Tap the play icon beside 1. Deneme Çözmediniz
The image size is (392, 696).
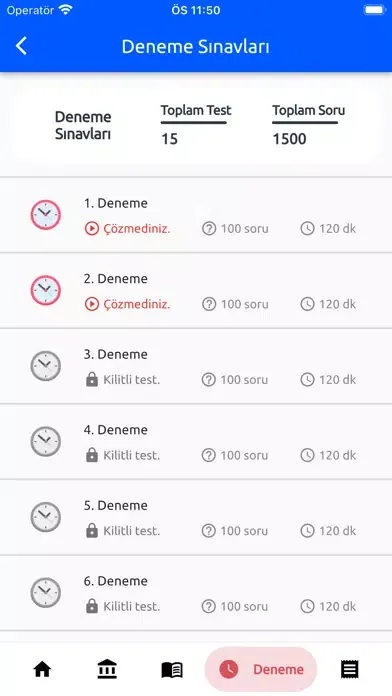click(x=91, y=229)
